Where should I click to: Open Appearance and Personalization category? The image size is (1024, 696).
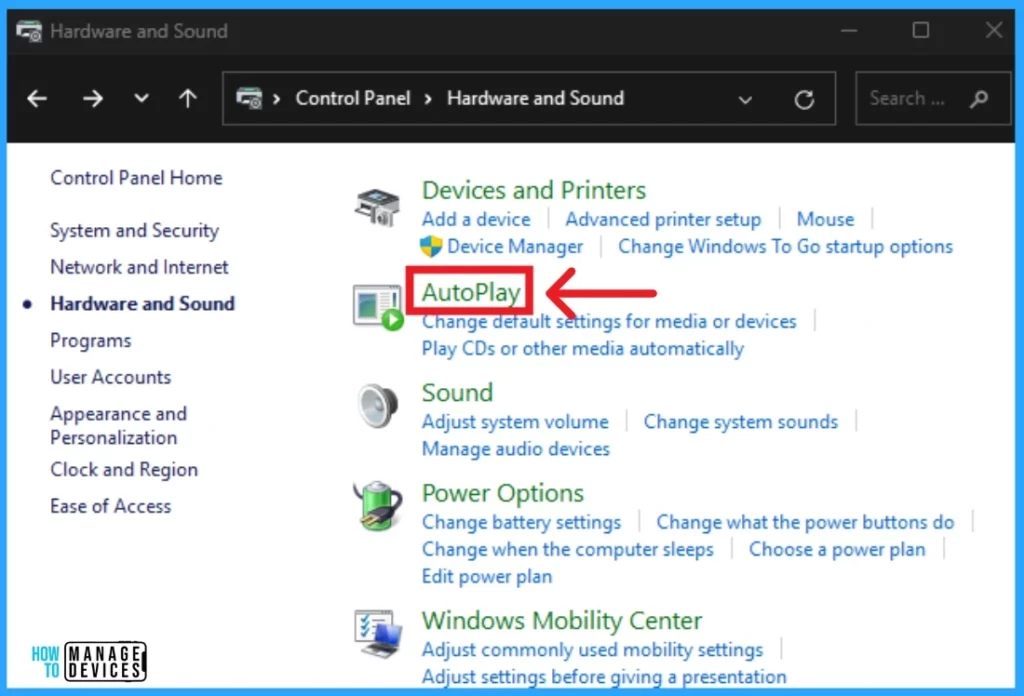[x=119, y=426]
